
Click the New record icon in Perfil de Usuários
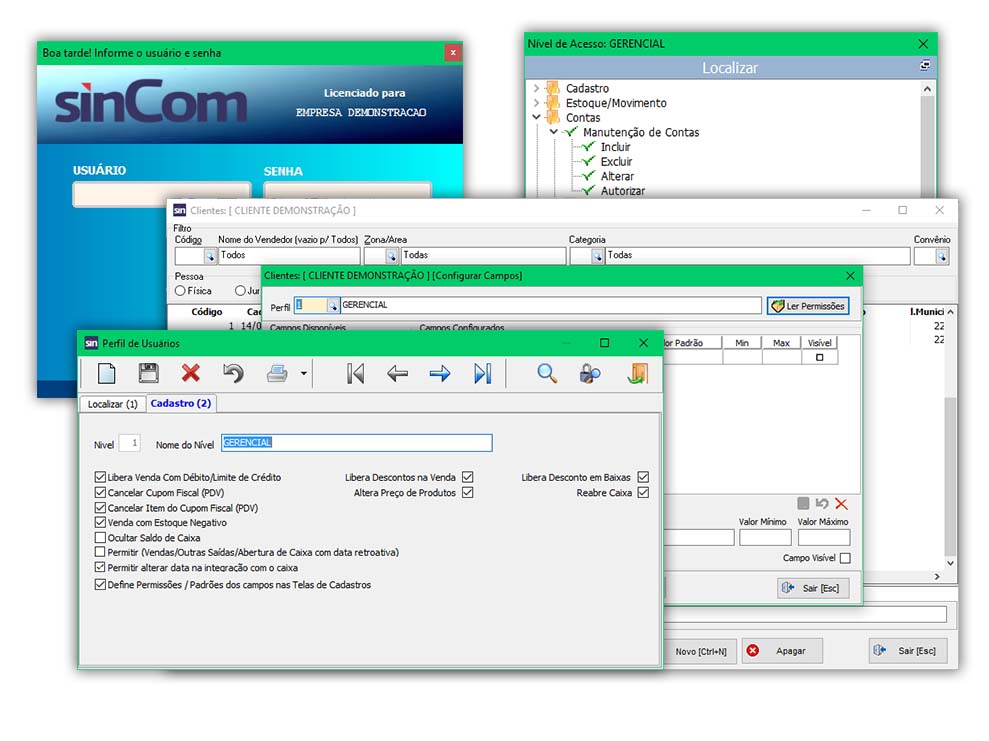(x=107, y=373)
